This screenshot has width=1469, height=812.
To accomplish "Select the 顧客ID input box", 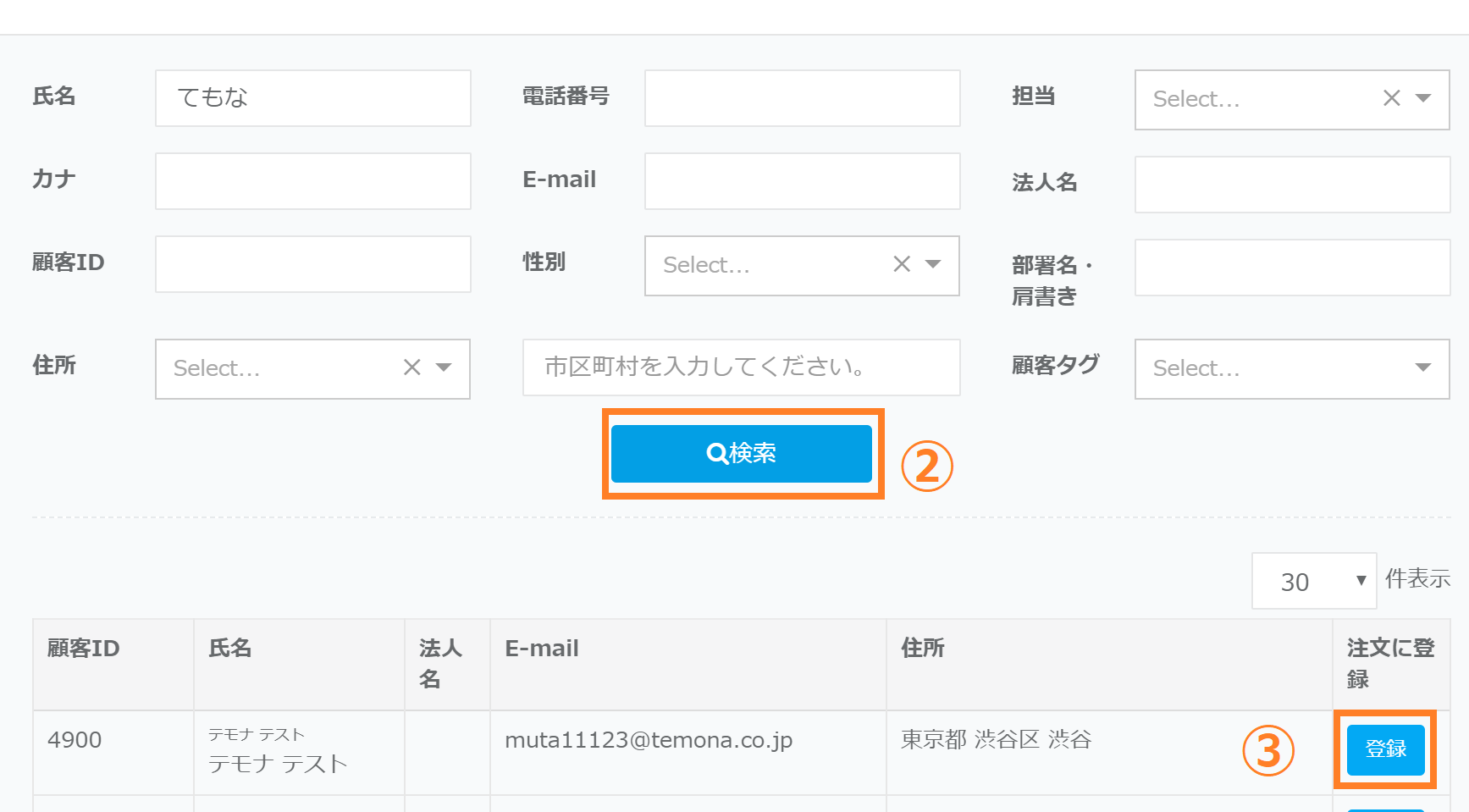I will [312, 264].
